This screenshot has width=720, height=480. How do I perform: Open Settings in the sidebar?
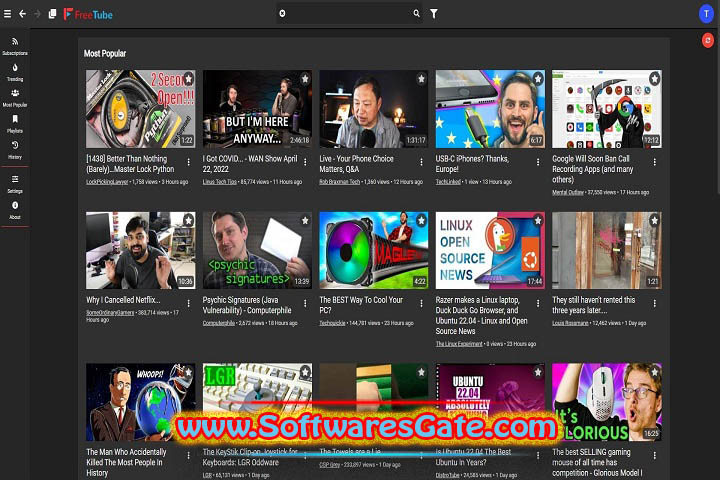point(15,184)
